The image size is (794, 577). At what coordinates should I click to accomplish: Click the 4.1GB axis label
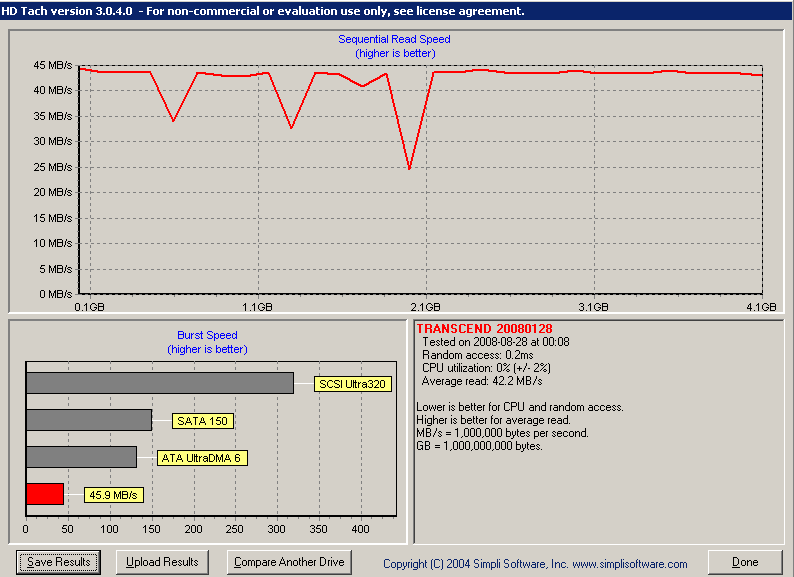(x=761, y=307)
